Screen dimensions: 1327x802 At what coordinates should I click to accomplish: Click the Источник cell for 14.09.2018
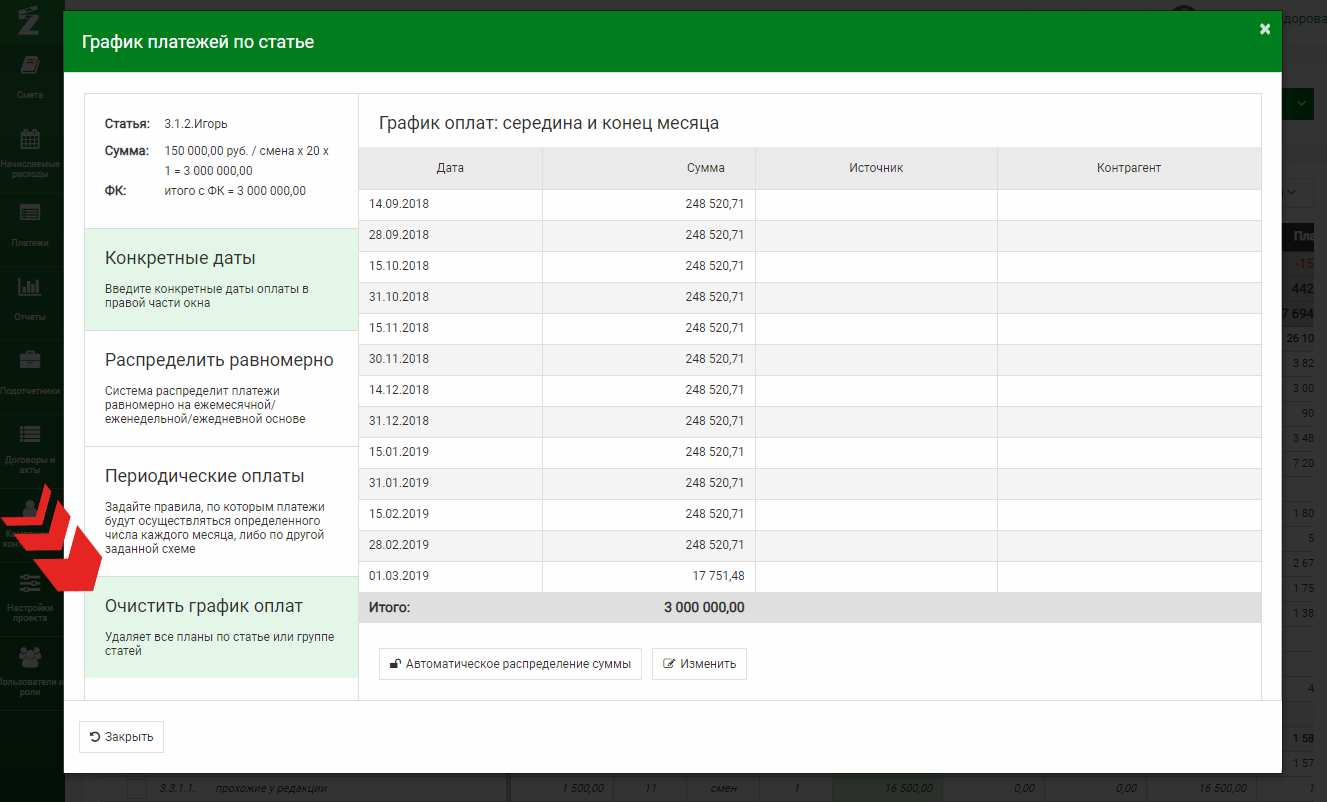(876, 204)
